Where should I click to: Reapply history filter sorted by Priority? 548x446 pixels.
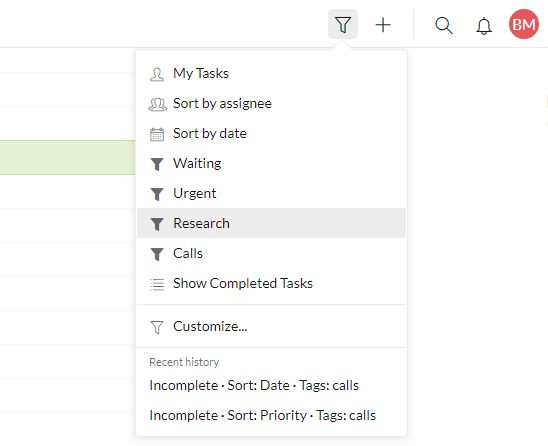pyautogui.click(x=262, y=415)
